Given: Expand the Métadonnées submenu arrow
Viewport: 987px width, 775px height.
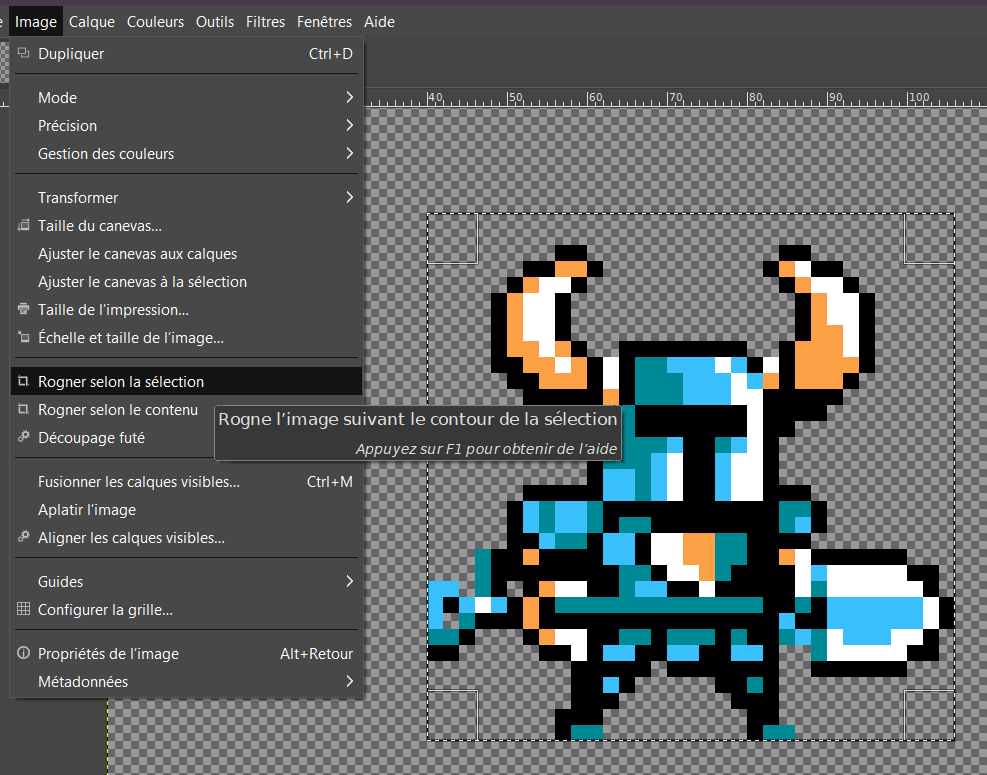Looking at the screenshot, I should (349, 681).
